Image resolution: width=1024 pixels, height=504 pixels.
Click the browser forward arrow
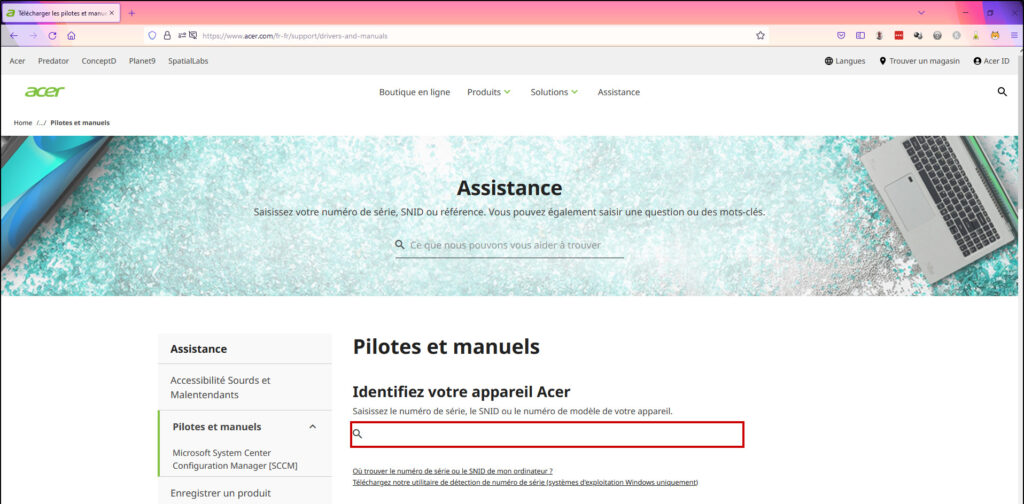33,36
